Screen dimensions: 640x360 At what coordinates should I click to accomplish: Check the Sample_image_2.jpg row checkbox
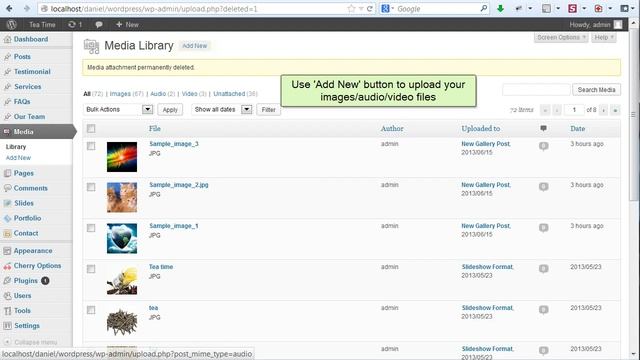coord(91,187)
